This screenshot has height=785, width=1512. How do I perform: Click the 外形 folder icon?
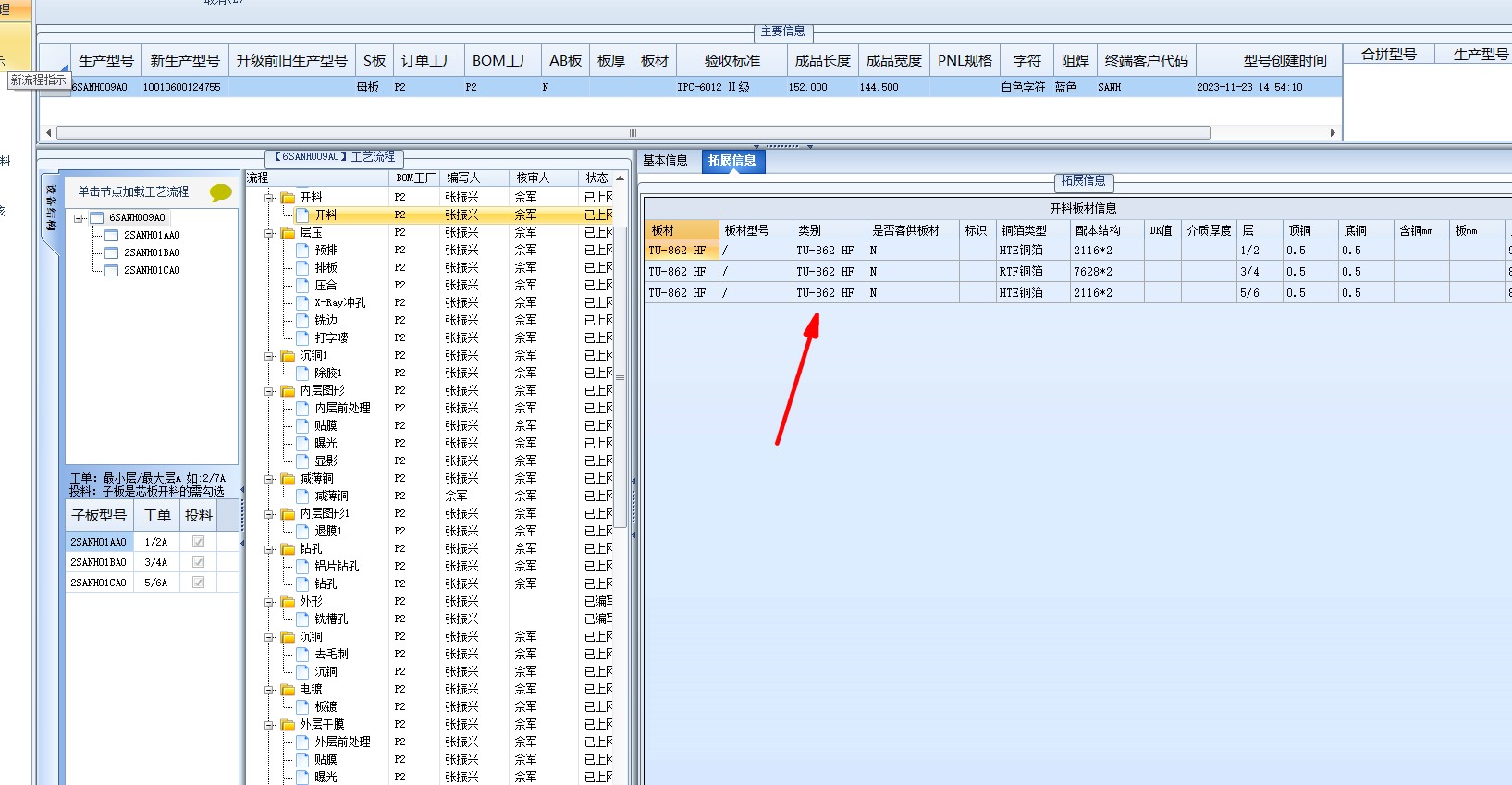[288, 602]
